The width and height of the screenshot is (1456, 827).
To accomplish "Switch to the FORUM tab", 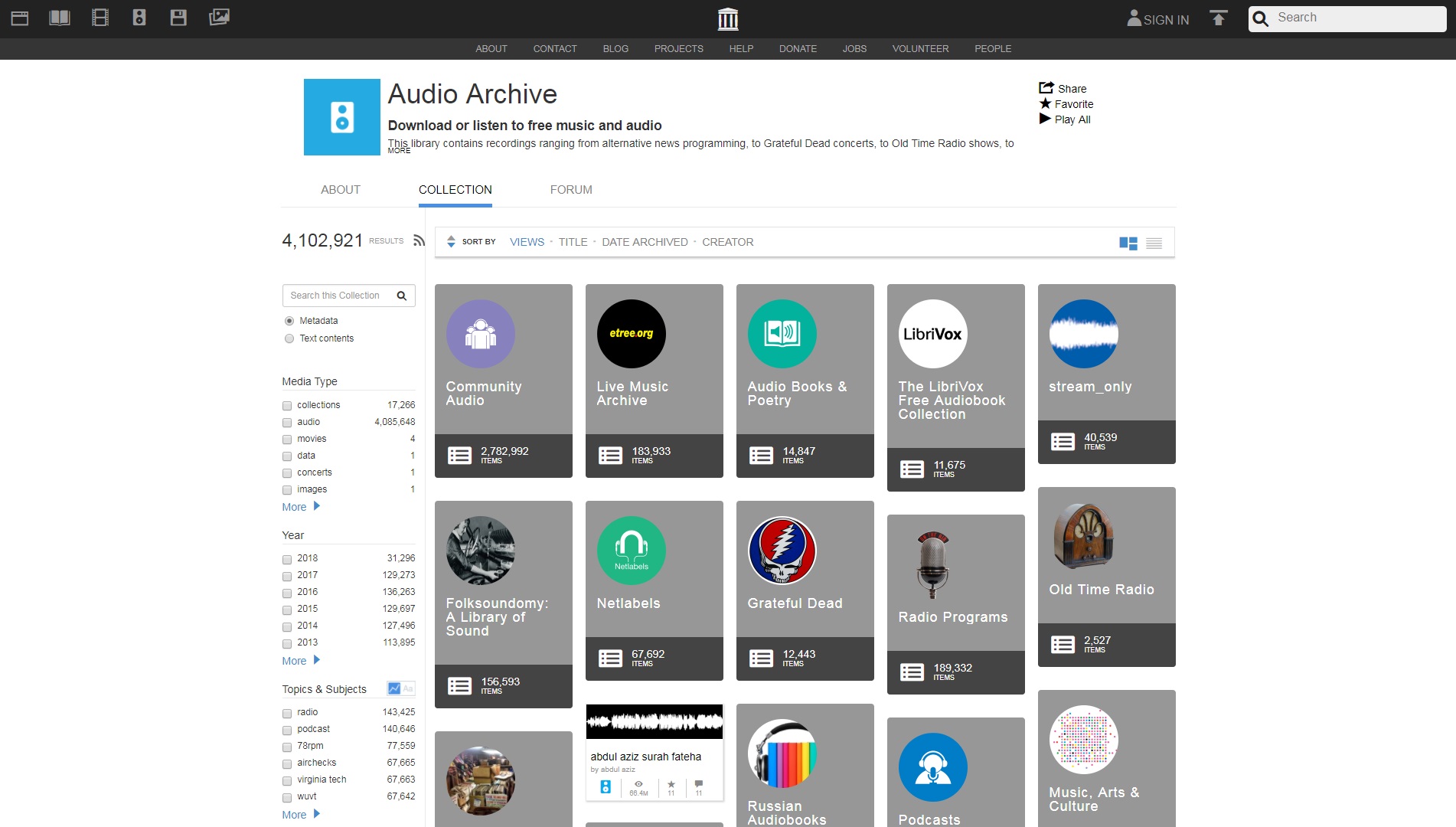I will point(570,190).
